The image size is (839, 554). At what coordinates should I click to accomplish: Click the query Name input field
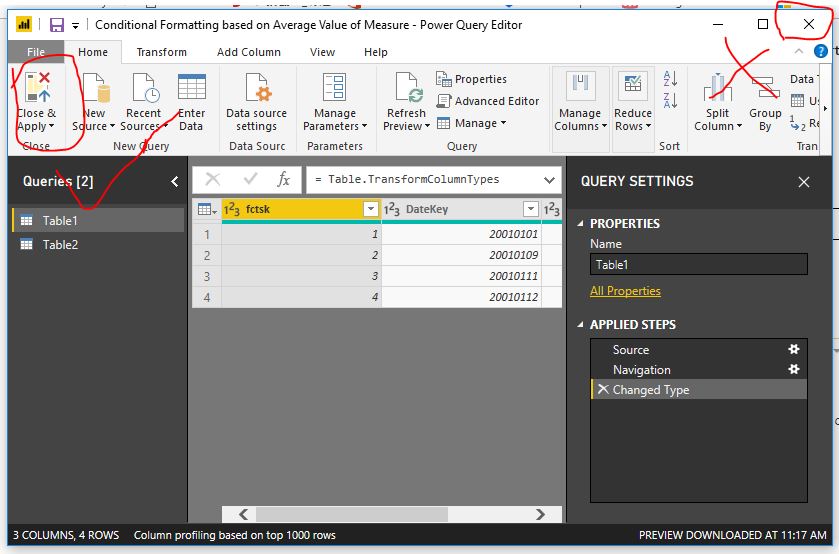tap(698, 264)
